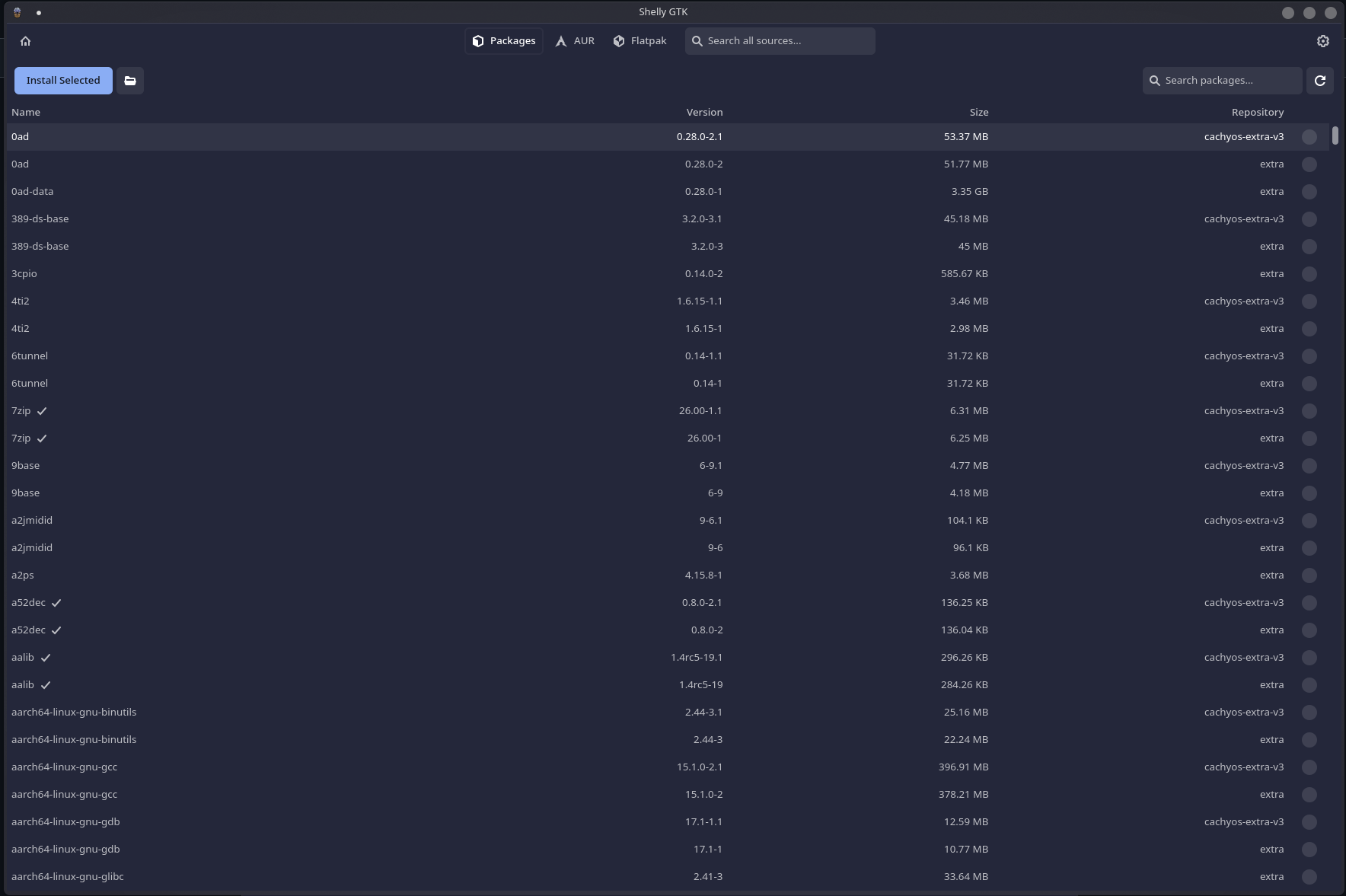Select checkbox for 0ad 0.28.0-2 extra row

point(1309,164)
